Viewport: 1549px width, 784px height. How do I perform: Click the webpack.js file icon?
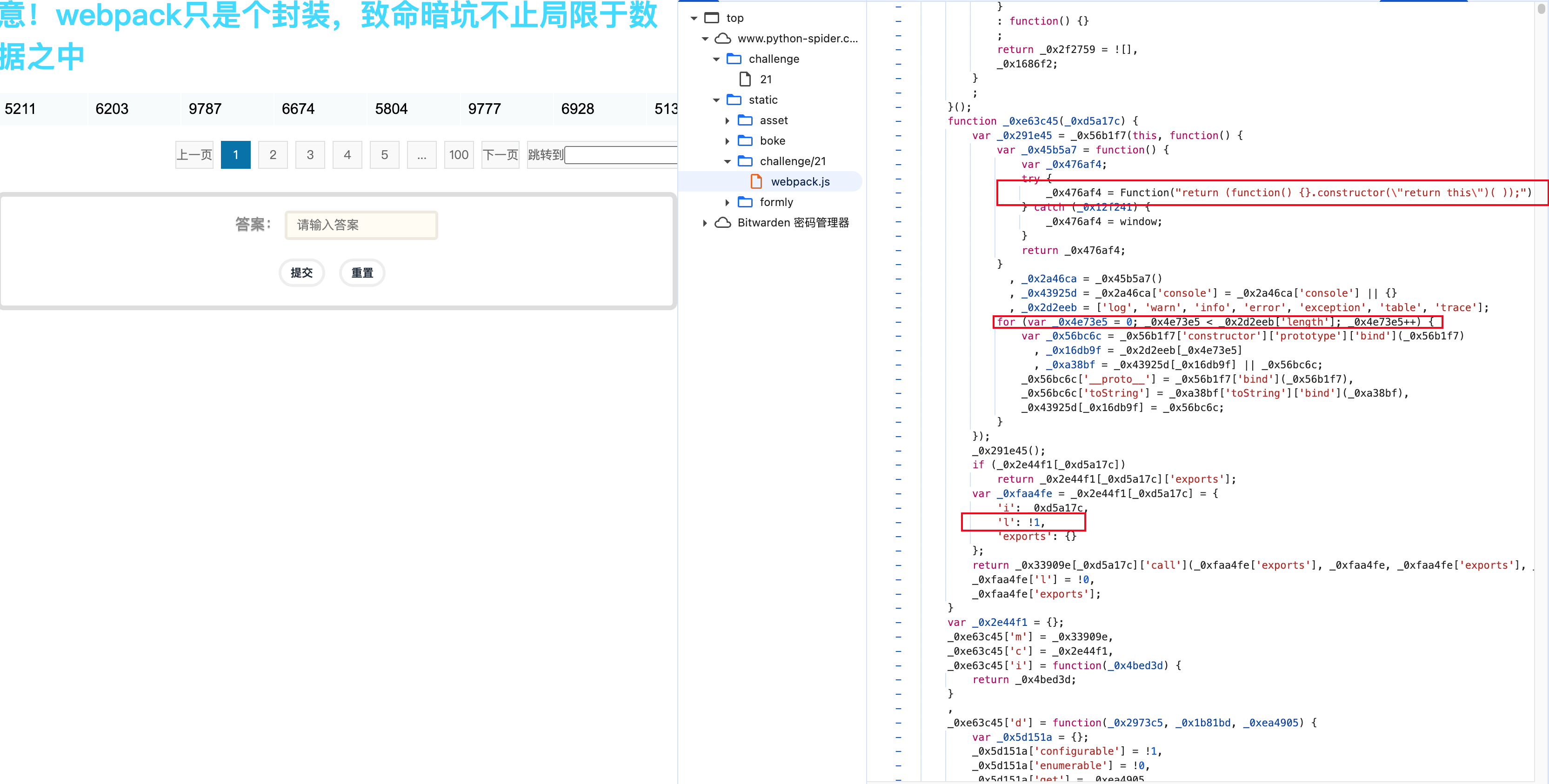[x=756, y=181]
